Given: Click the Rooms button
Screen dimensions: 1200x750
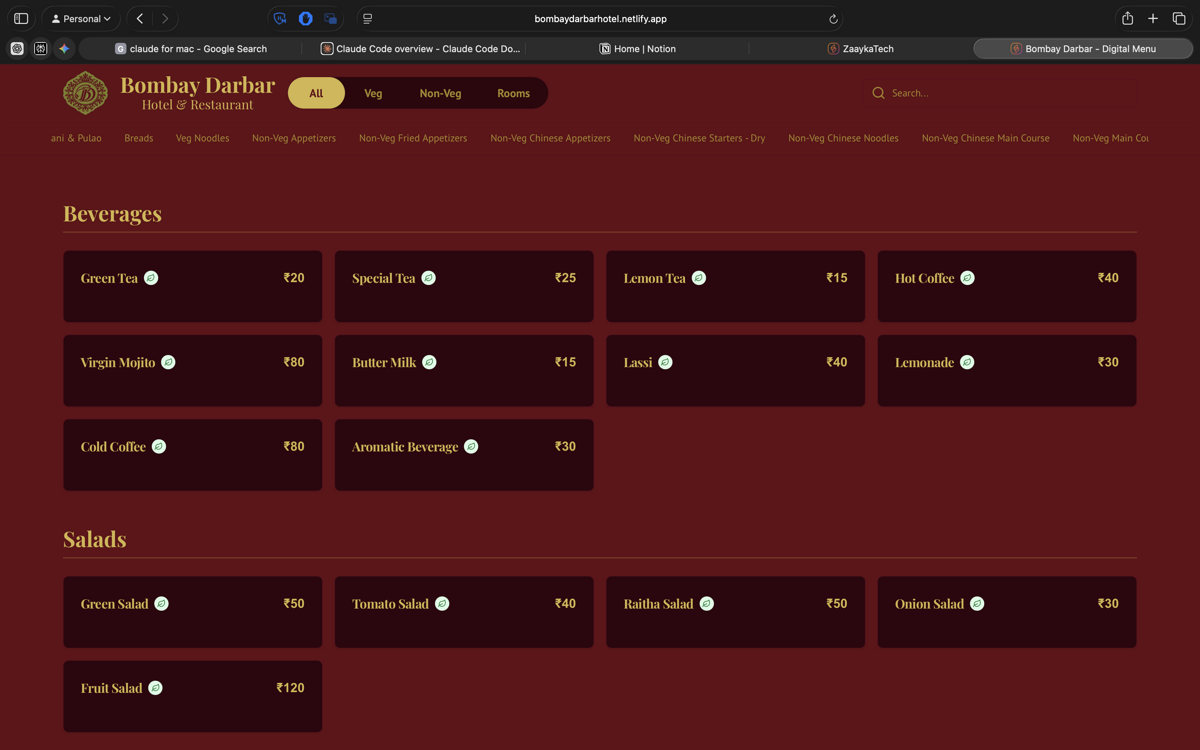Looking at the screenshot, I should (x=513, y=93).
